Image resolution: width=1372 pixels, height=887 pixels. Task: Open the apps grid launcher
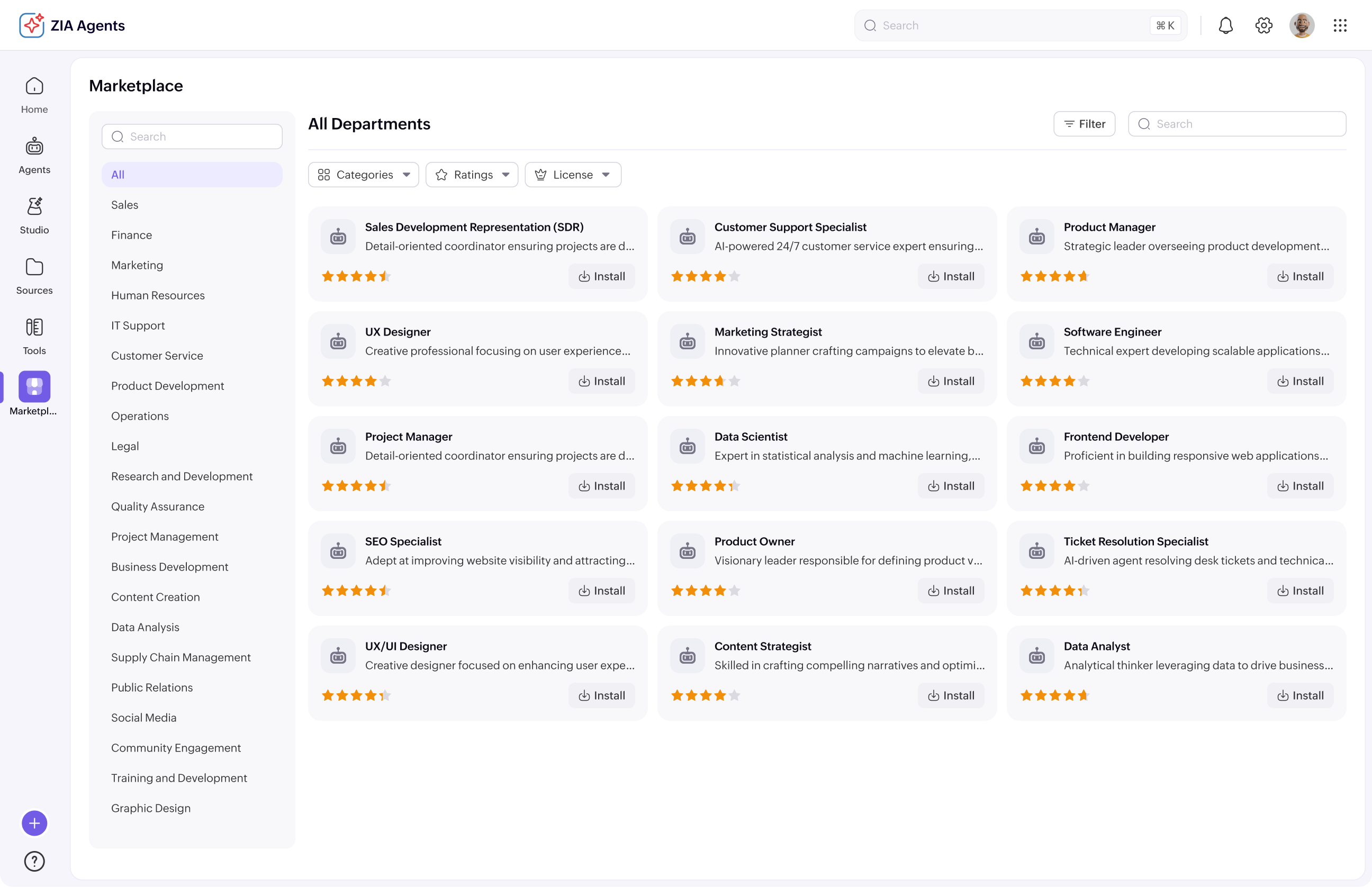(x=1340, y=25)
